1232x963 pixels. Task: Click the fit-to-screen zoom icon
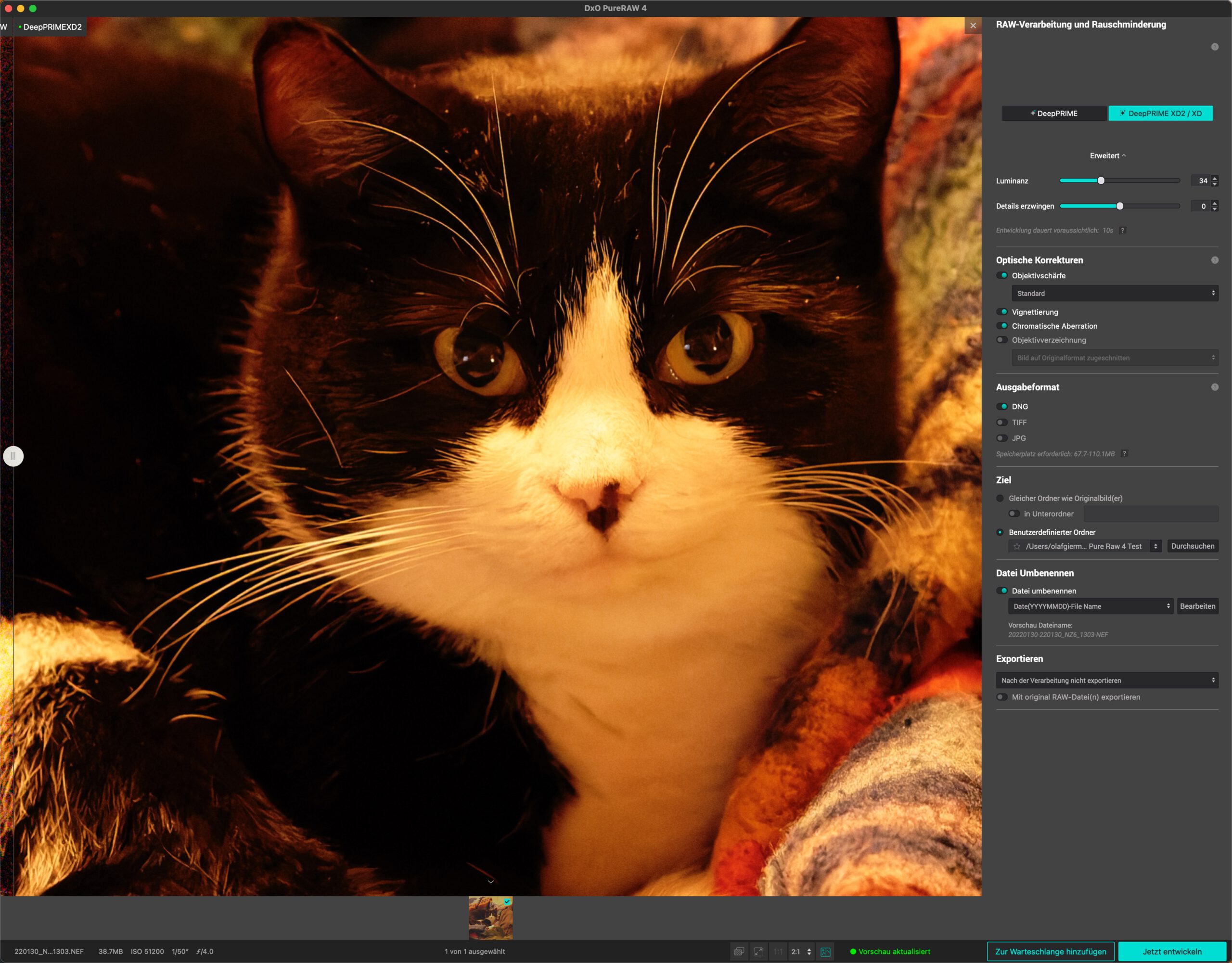click(x=759, y=952)
